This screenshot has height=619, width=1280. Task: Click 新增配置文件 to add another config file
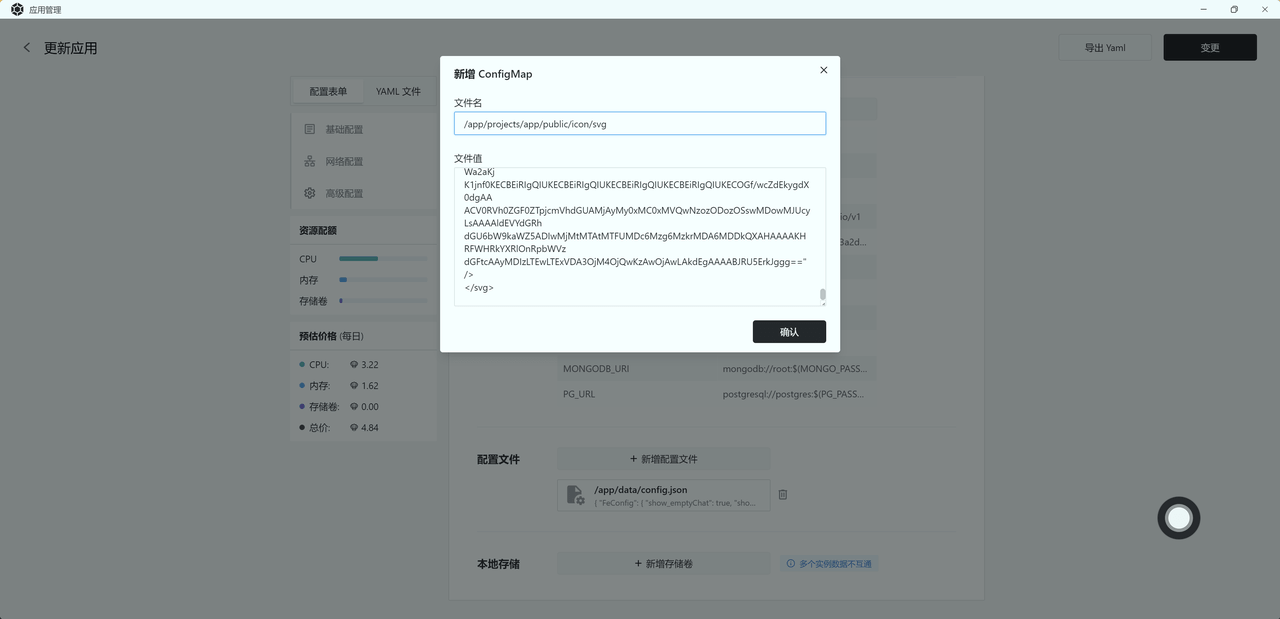[663, 458]
